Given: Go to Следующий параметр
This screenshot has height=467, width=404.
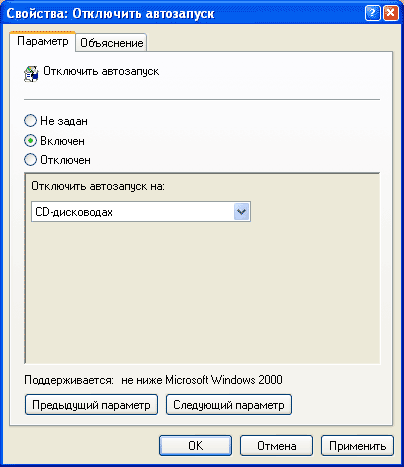Looking at the screenshot, I should click(x=229, y=405).
